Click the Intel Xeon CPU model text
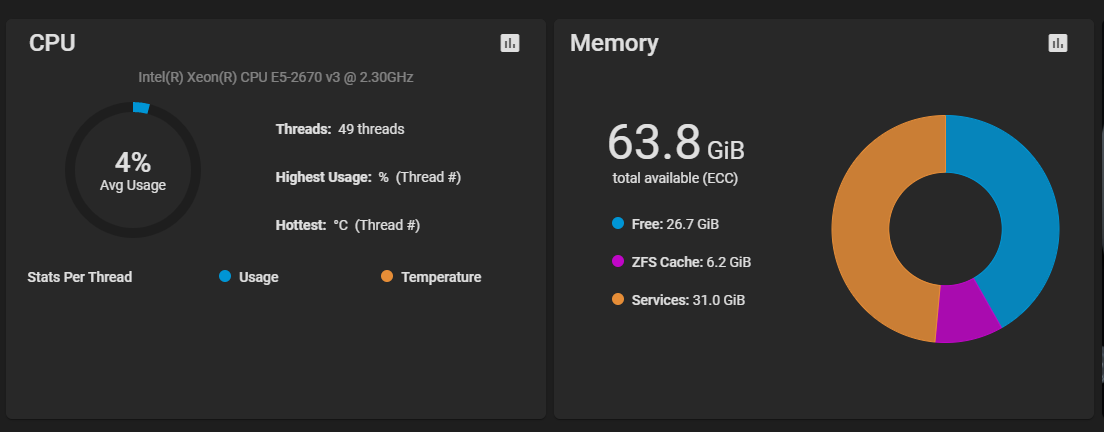Image resolution: width=1104 pixels, height=432 pixels. pos(275,77)
